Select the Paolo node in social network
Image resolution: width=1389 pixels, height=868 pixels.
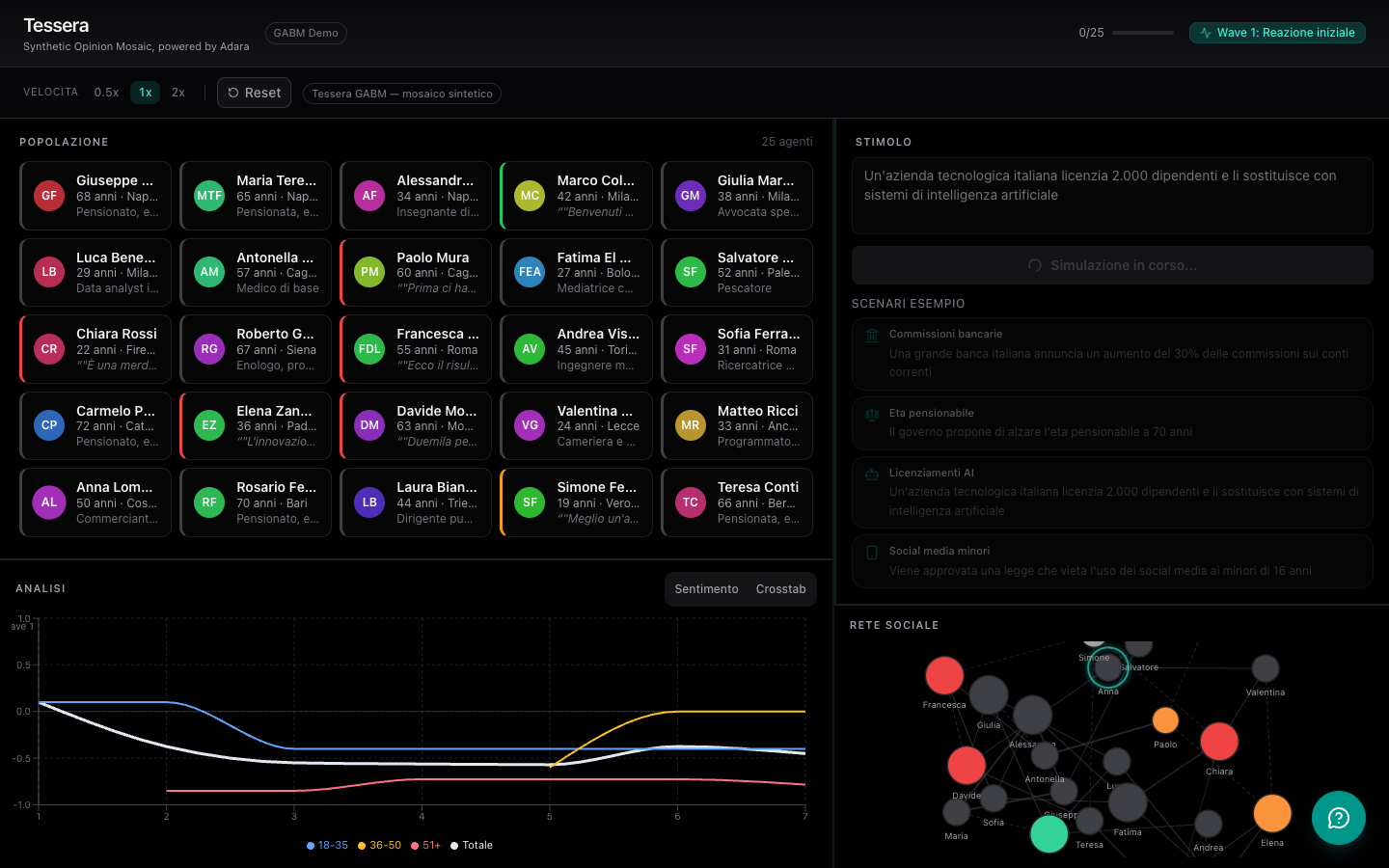(1165, 720)
